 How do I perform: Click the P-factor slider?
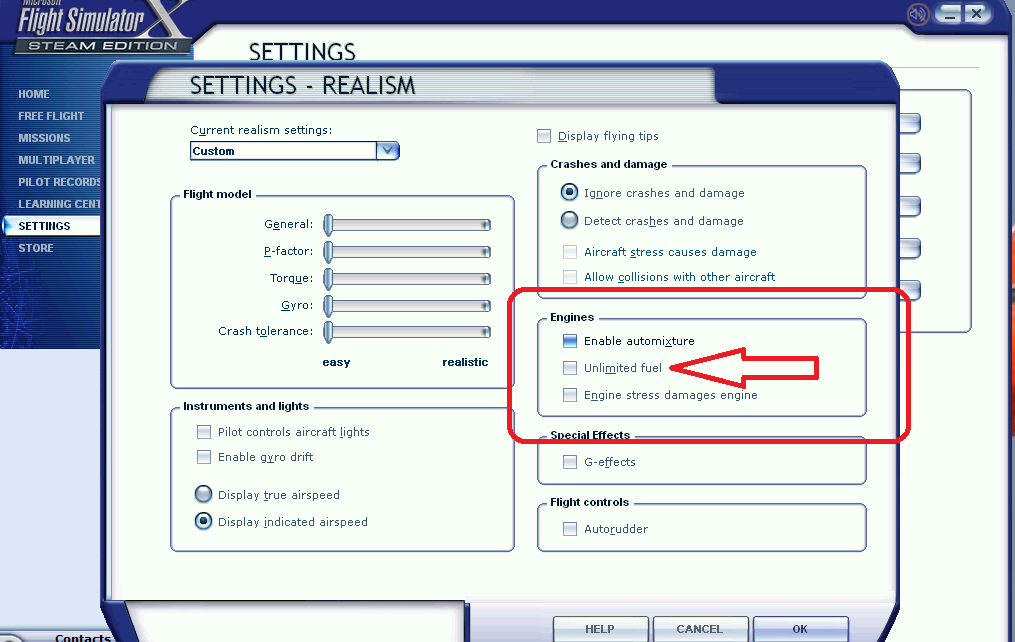[x=407, y=252]
